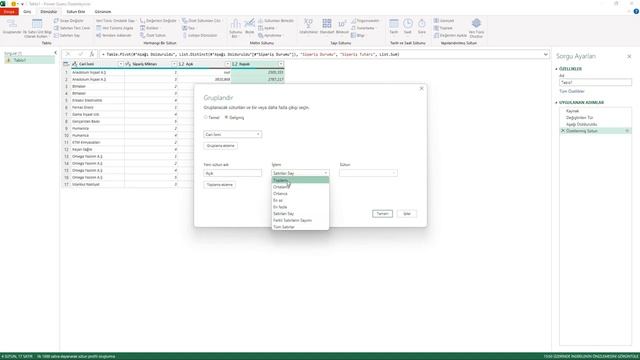Open the Sipariş Miktarı column filter dropdown
Screen dimensions: 640x360
(x=174, y=64)
